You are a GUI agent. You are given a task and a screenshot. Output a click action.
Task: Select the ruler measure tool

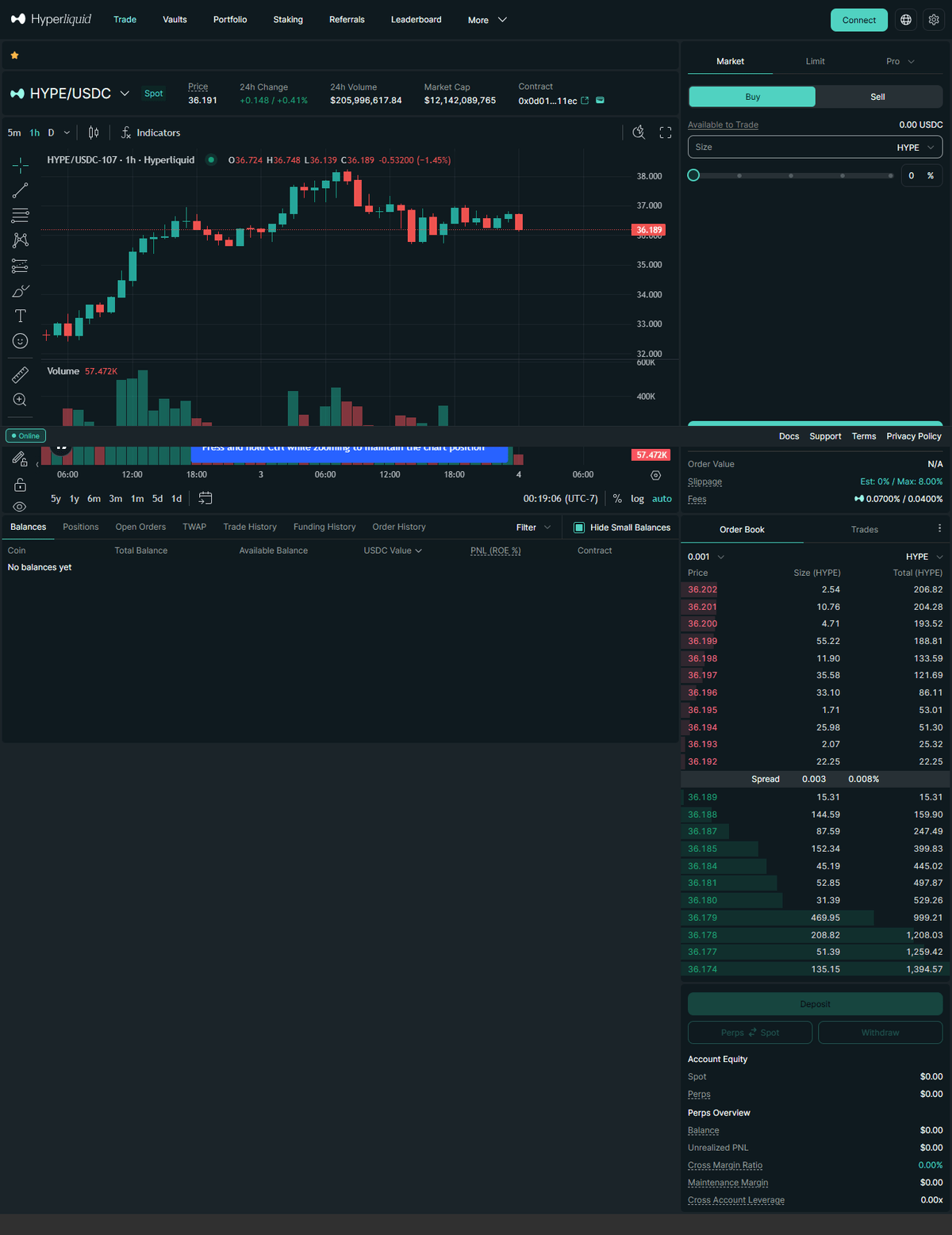click(20, 374)
